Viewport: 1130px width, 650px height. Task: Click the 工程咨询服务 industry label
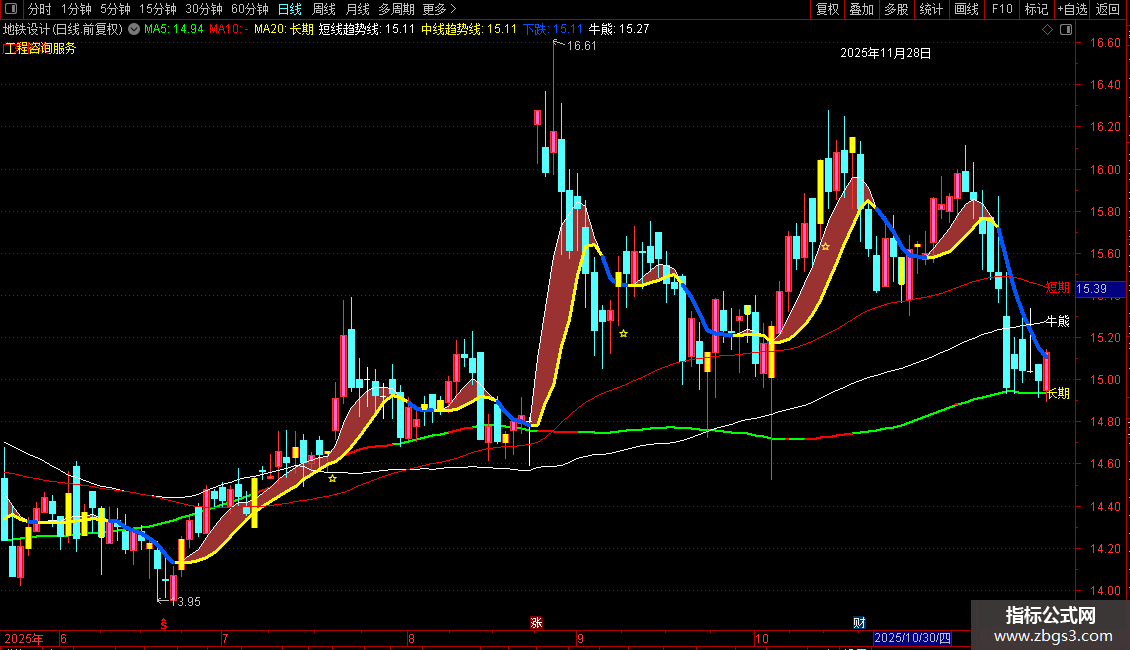pos(40,48)
